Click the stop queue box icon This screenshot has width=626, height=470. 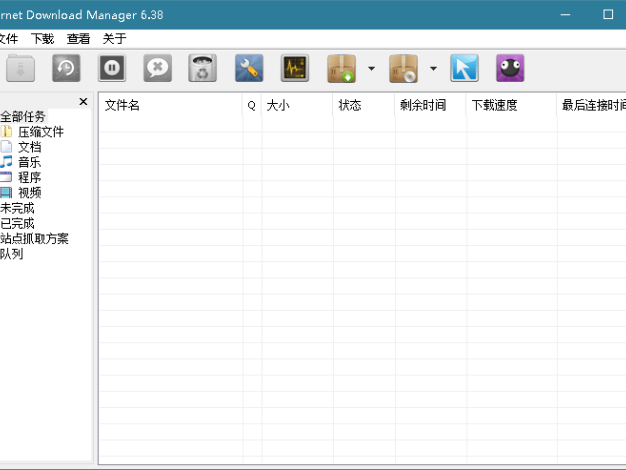coord(404,69)
